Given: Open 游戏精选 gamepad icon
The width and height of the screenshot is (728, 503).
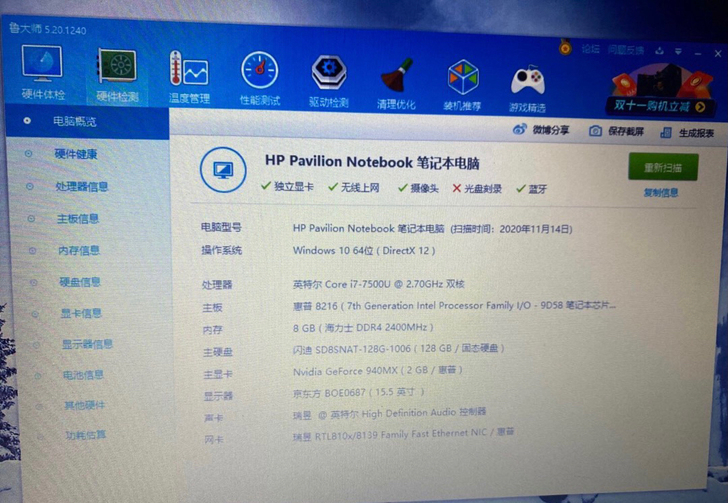Looking at the screenshot, I should [x=527, y=89].
